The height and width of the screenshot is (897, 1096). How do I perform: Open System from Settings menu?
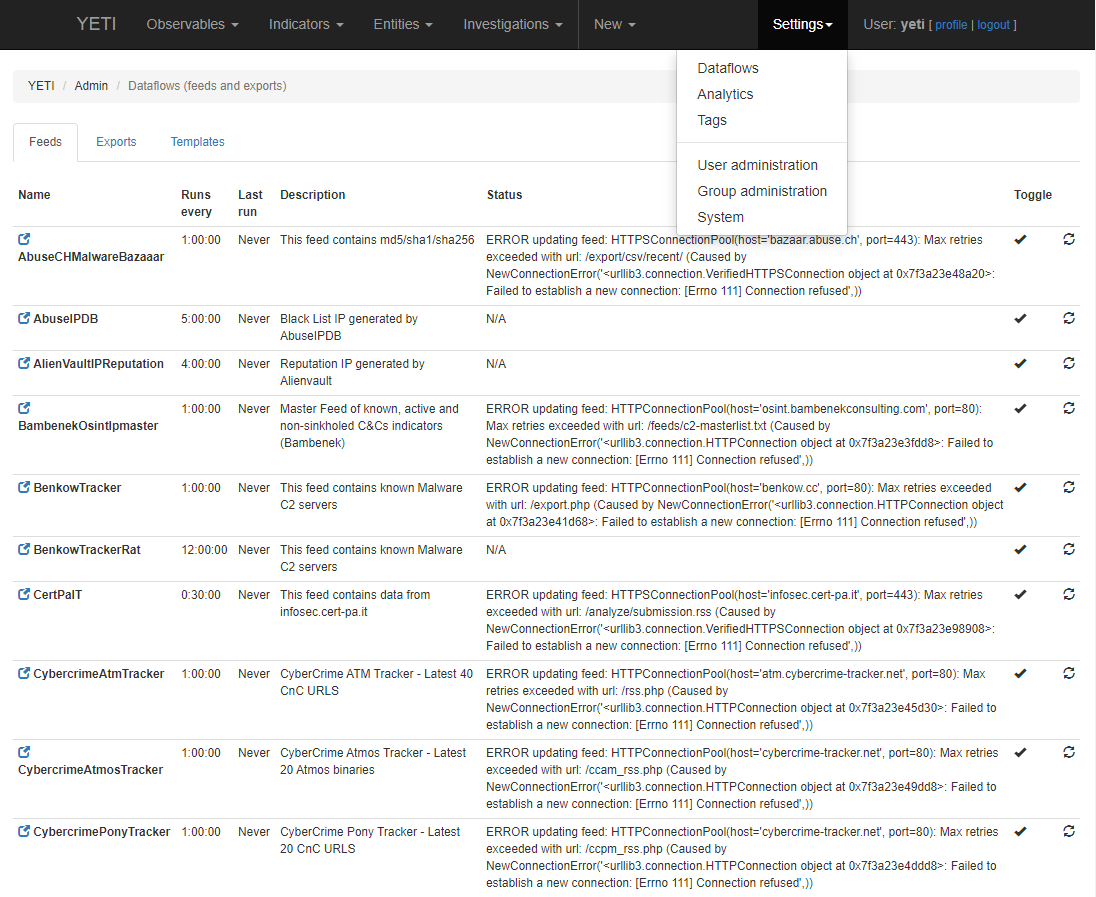click(x=720, y=217)
